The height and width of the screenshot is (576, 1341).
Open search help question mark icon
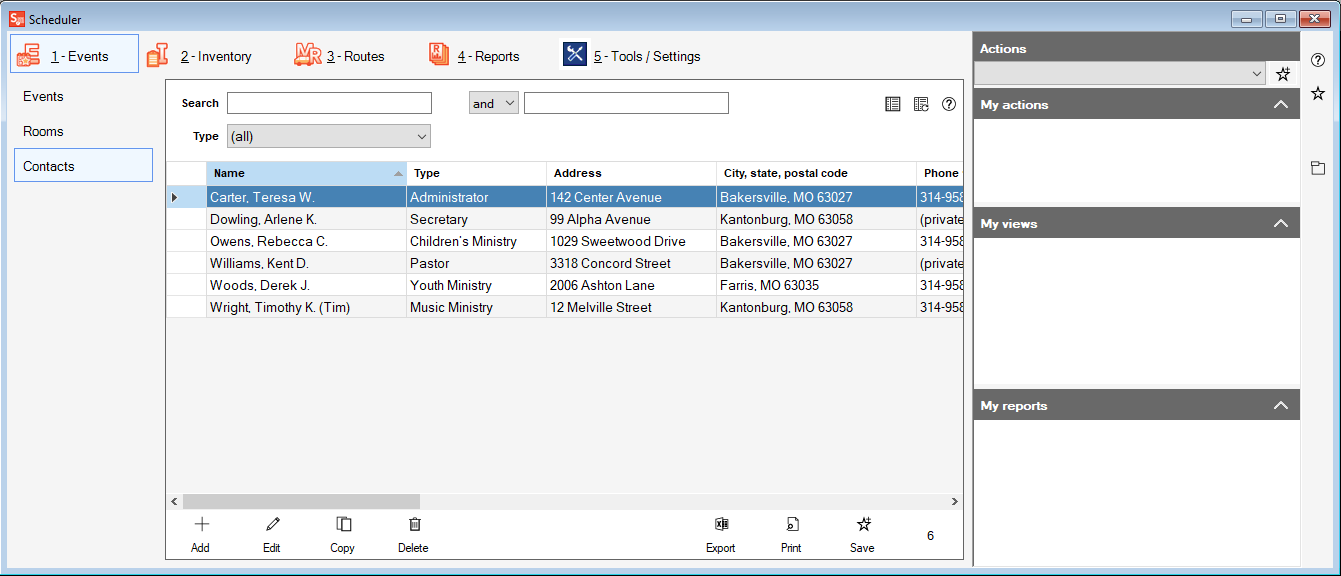[x=949, y=104]
